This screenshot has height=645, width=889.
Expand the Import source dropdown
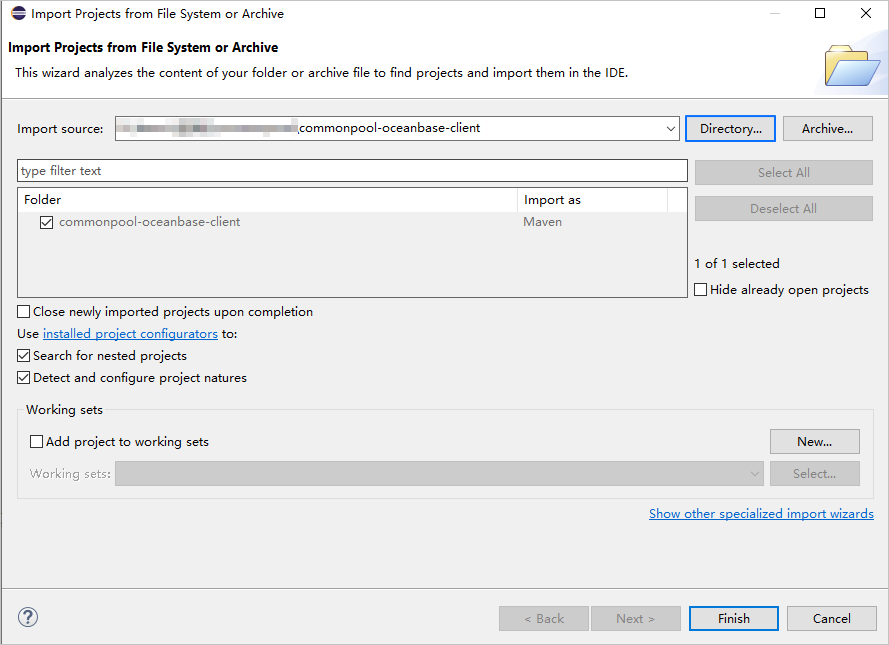point(671,129)
